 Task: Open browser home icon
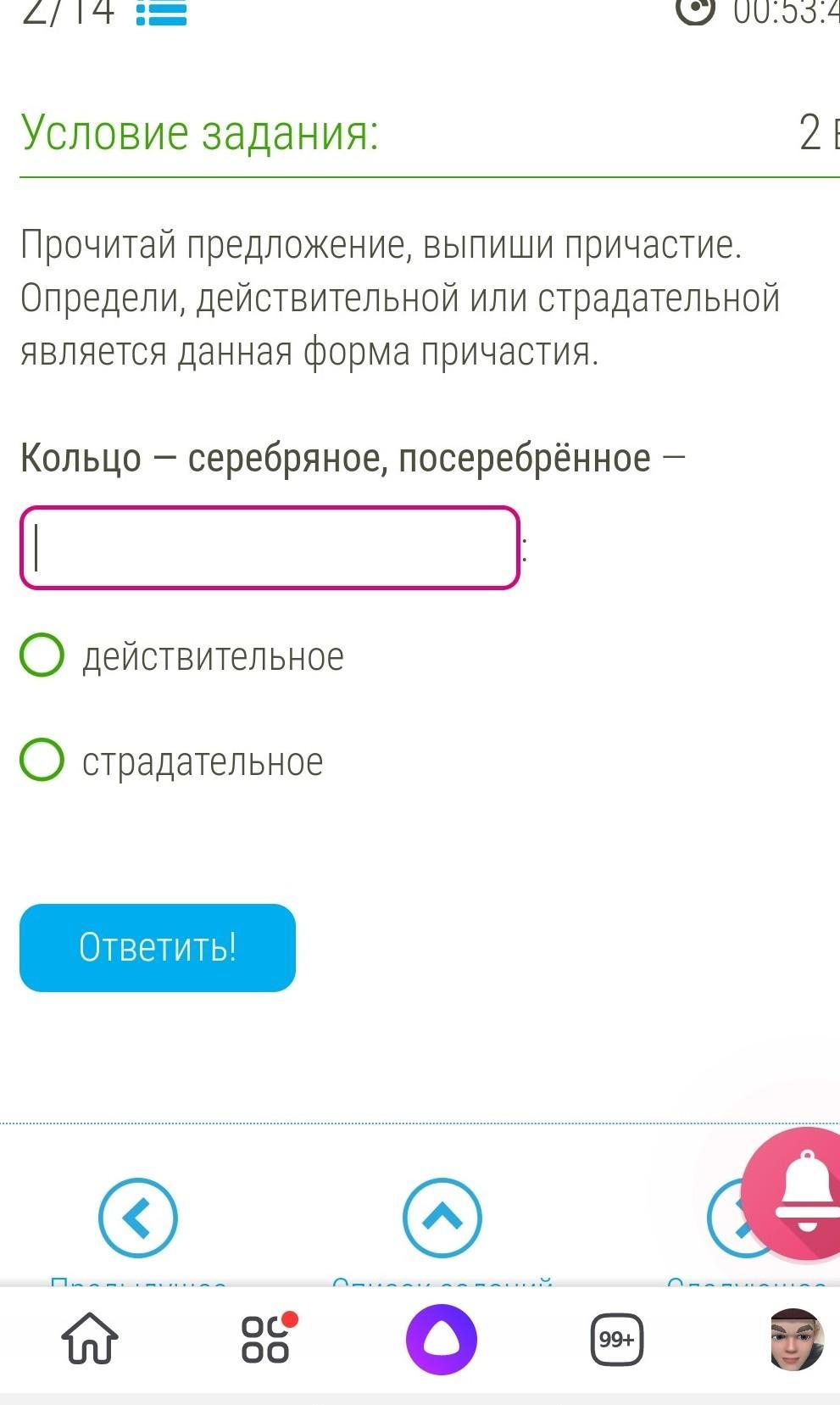point(90,1339)
